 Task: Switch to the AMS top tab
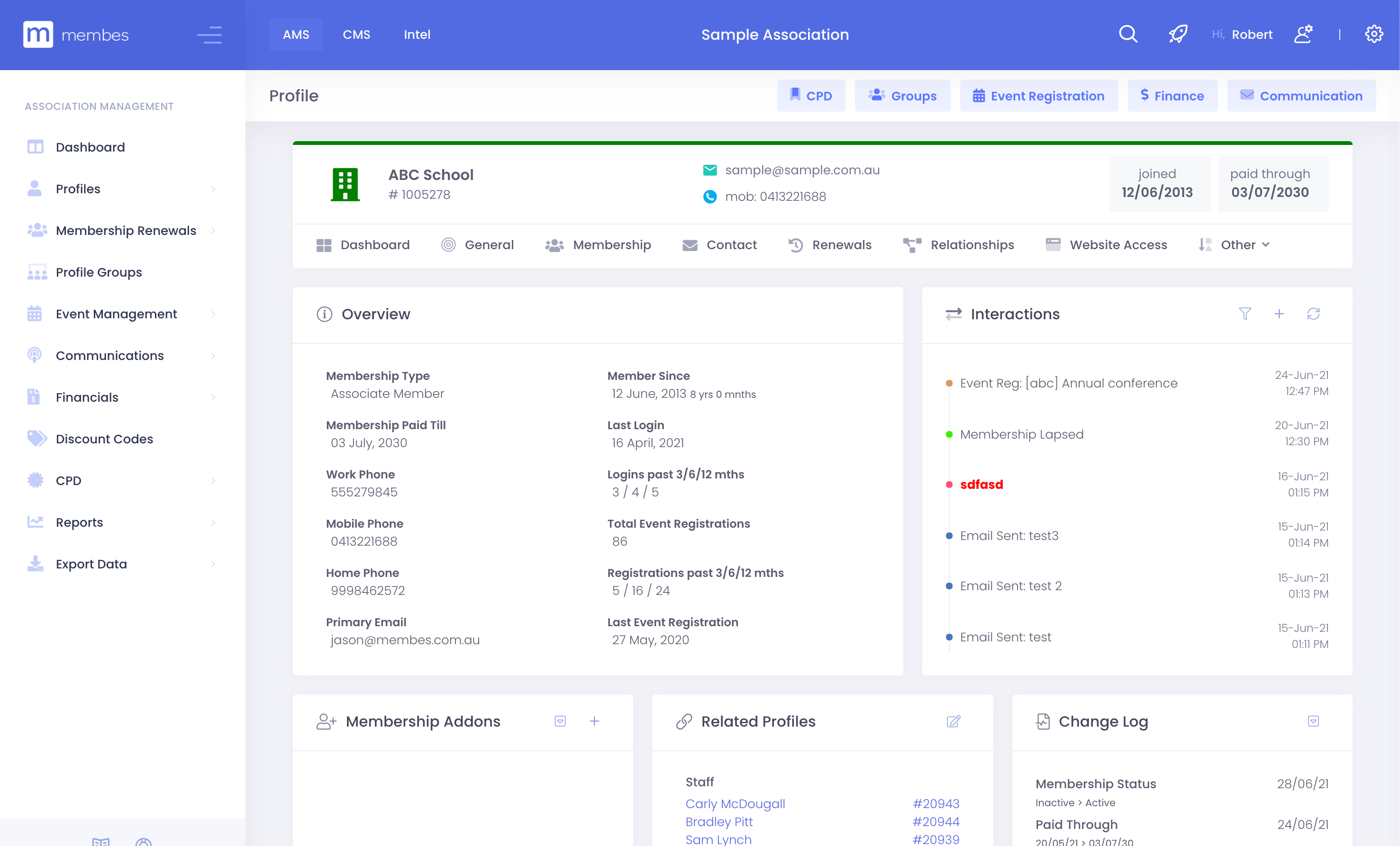pos(296,35)
